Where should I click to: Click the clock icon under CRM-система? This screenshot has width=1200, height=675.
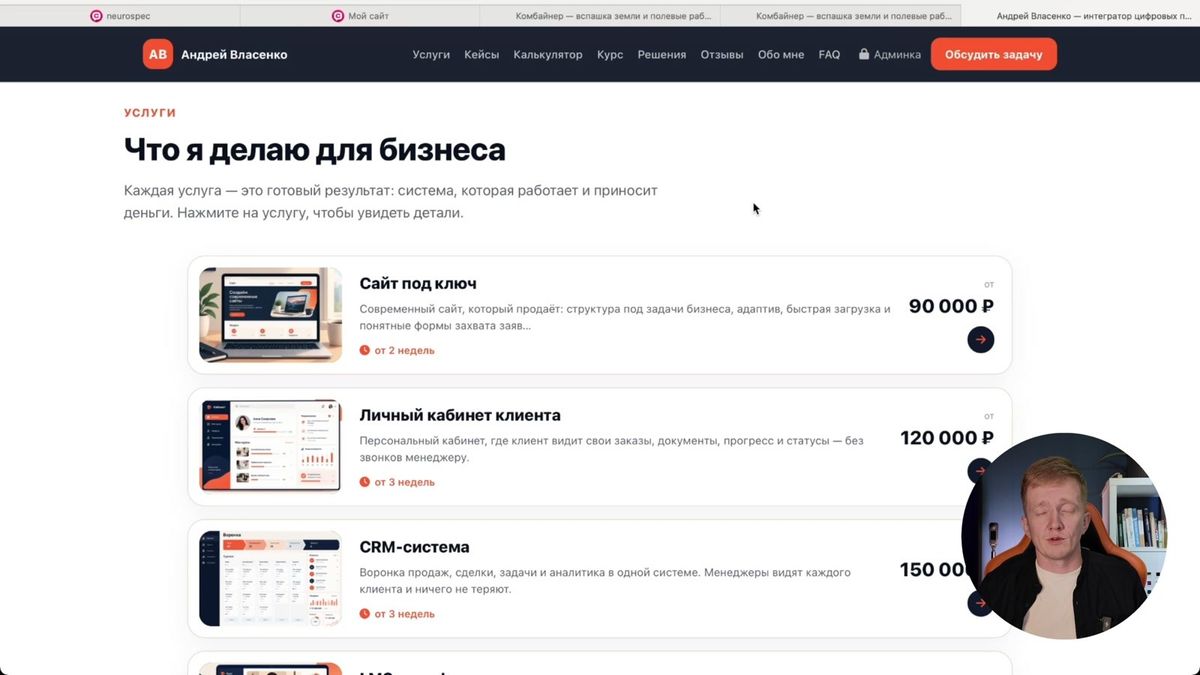[365, 614]
